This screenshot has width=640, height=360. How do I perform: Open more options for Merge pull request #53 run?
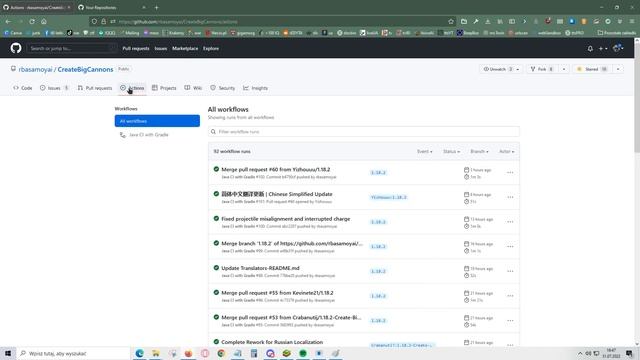pyautogui.click(x=510, y=321)
